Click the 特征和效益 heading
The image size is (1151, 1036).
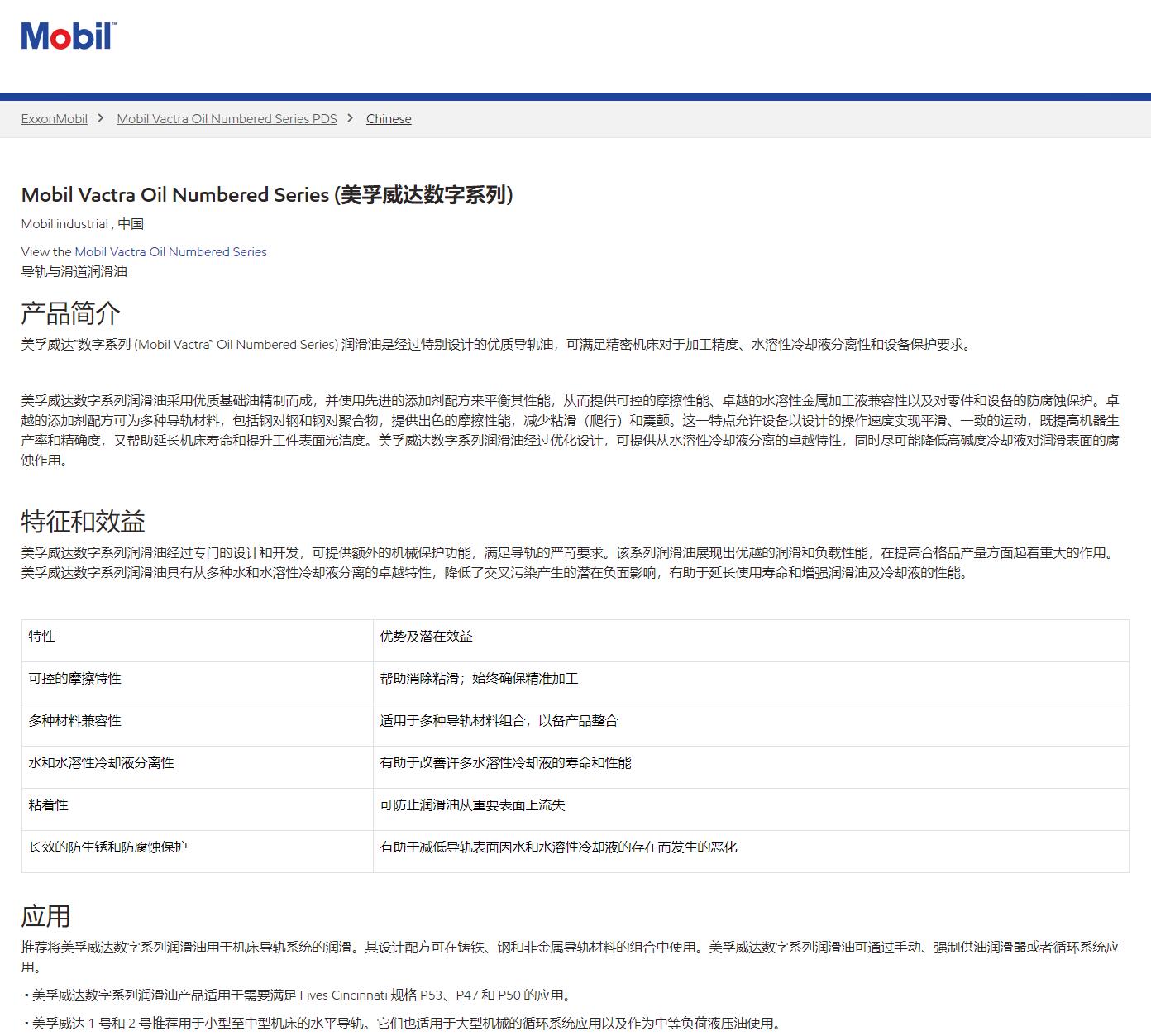click(x=84, y=522)
